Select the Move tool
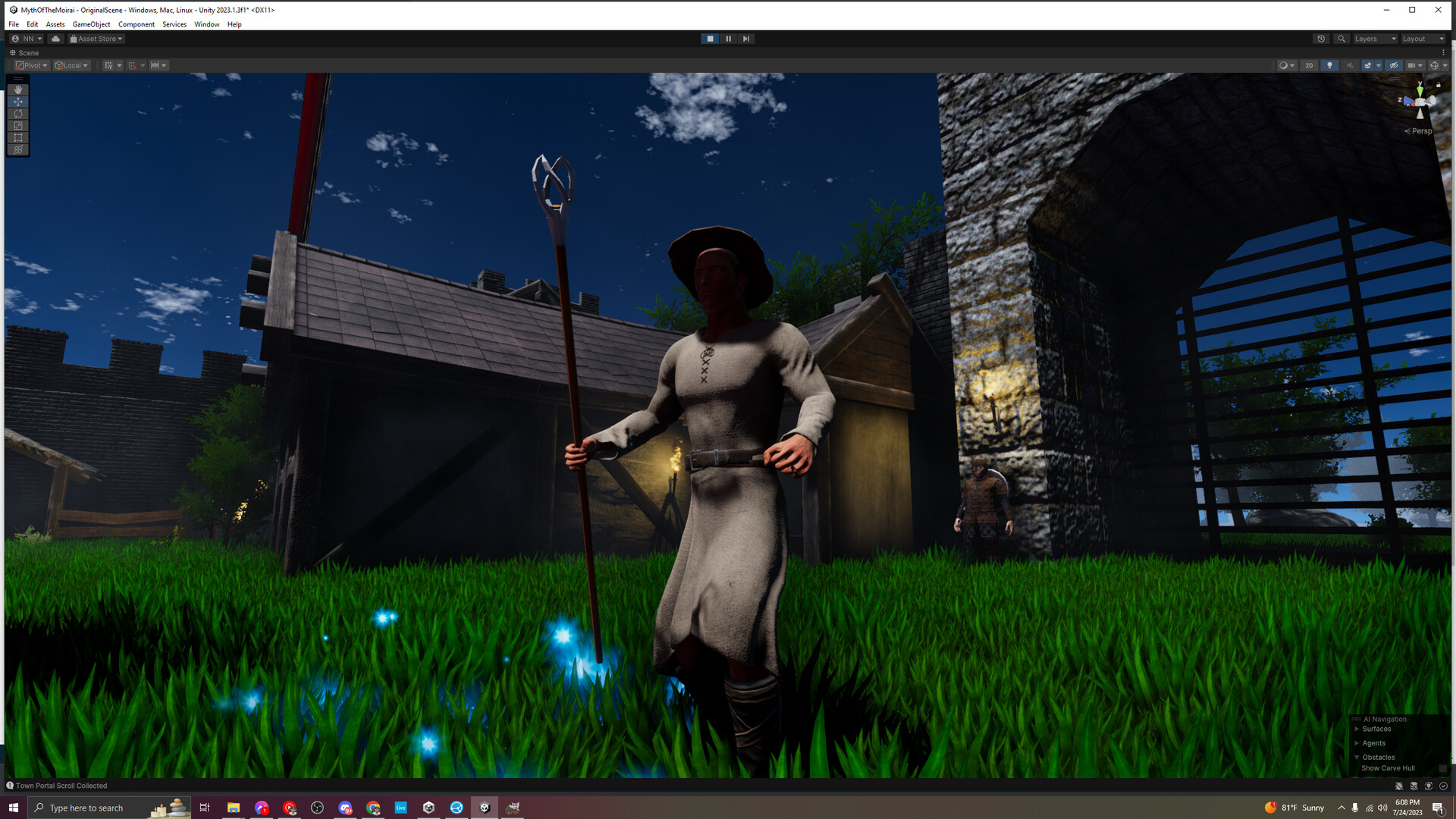Viewport: 1456px width, 819px height. click(17, 101)
